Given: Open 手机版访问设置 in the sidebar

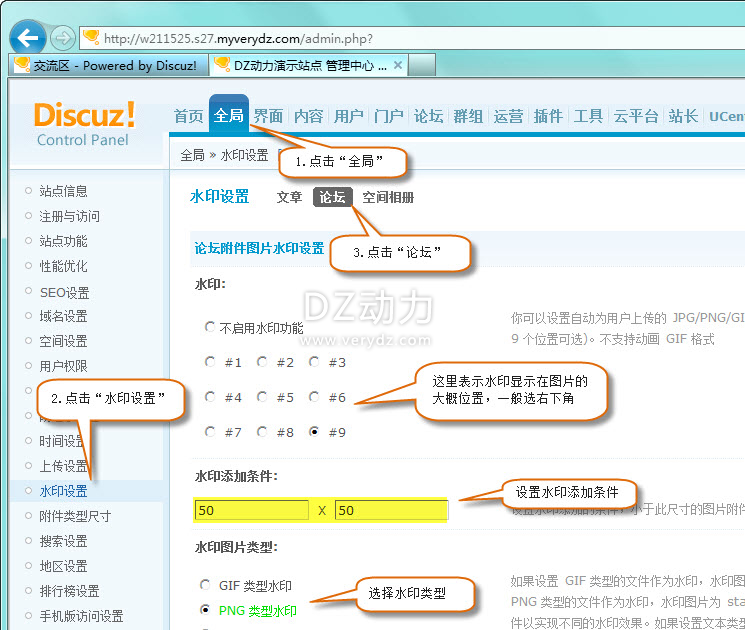Looking at the screenshot, I should 81,616.
